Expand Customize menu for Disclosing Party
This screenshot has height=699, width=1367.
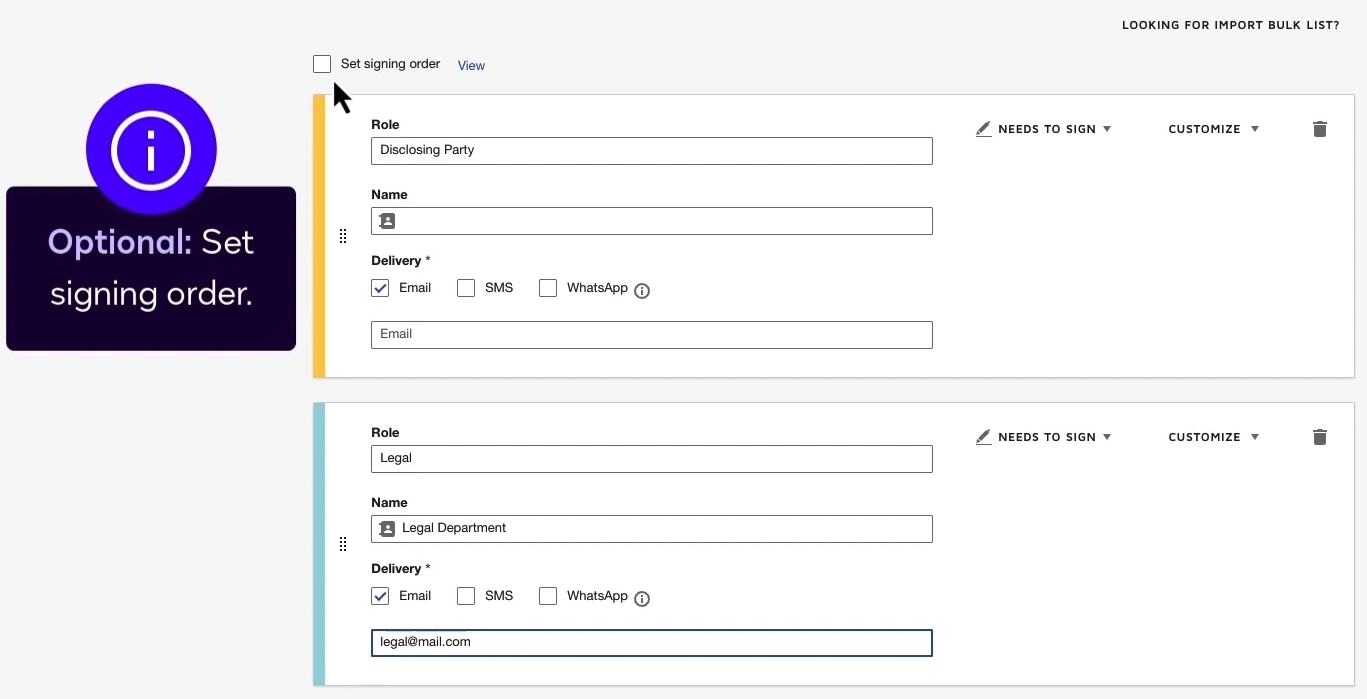(x=1213, y=129)
